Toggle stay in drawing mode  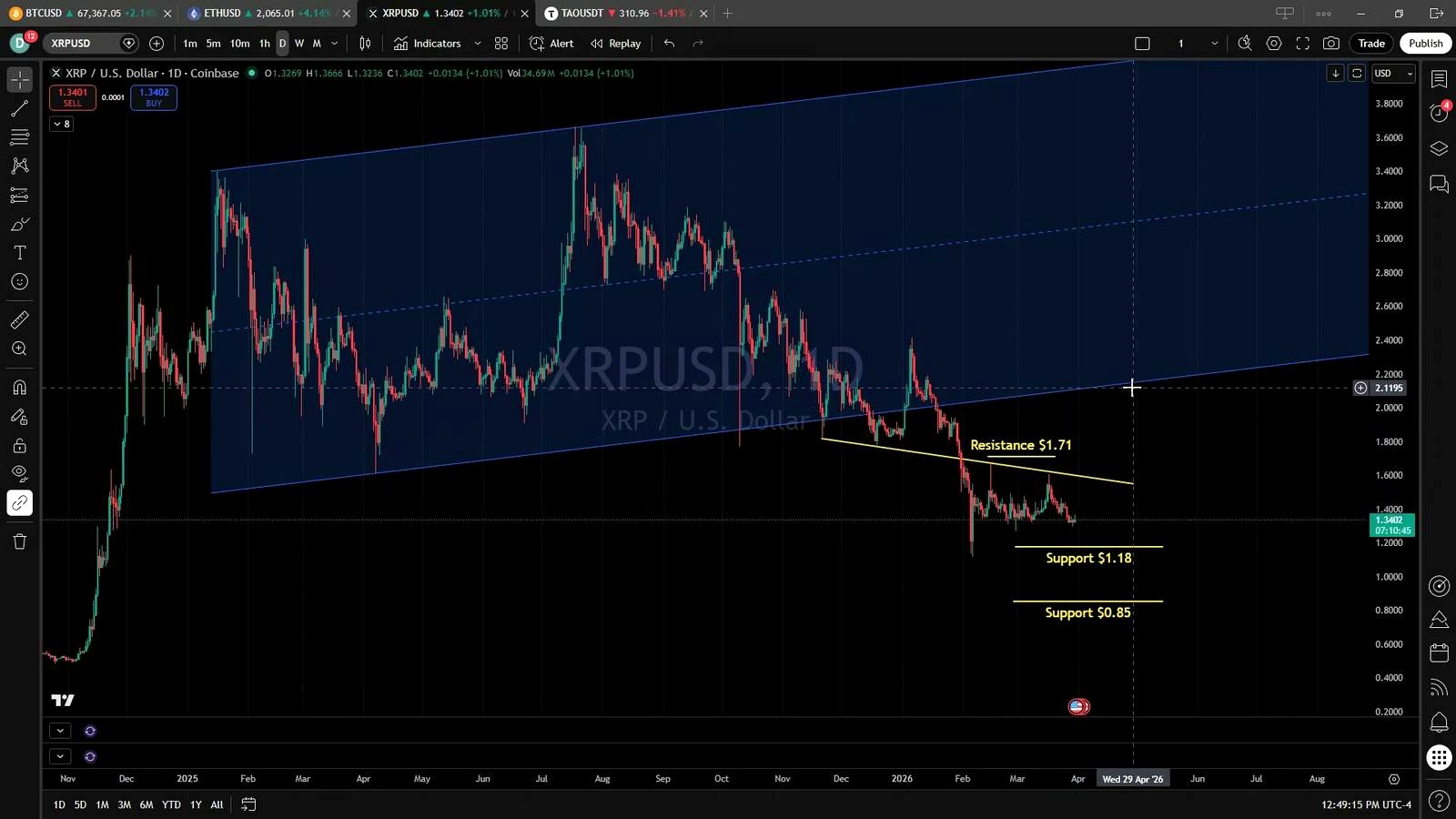pos(19,417)
